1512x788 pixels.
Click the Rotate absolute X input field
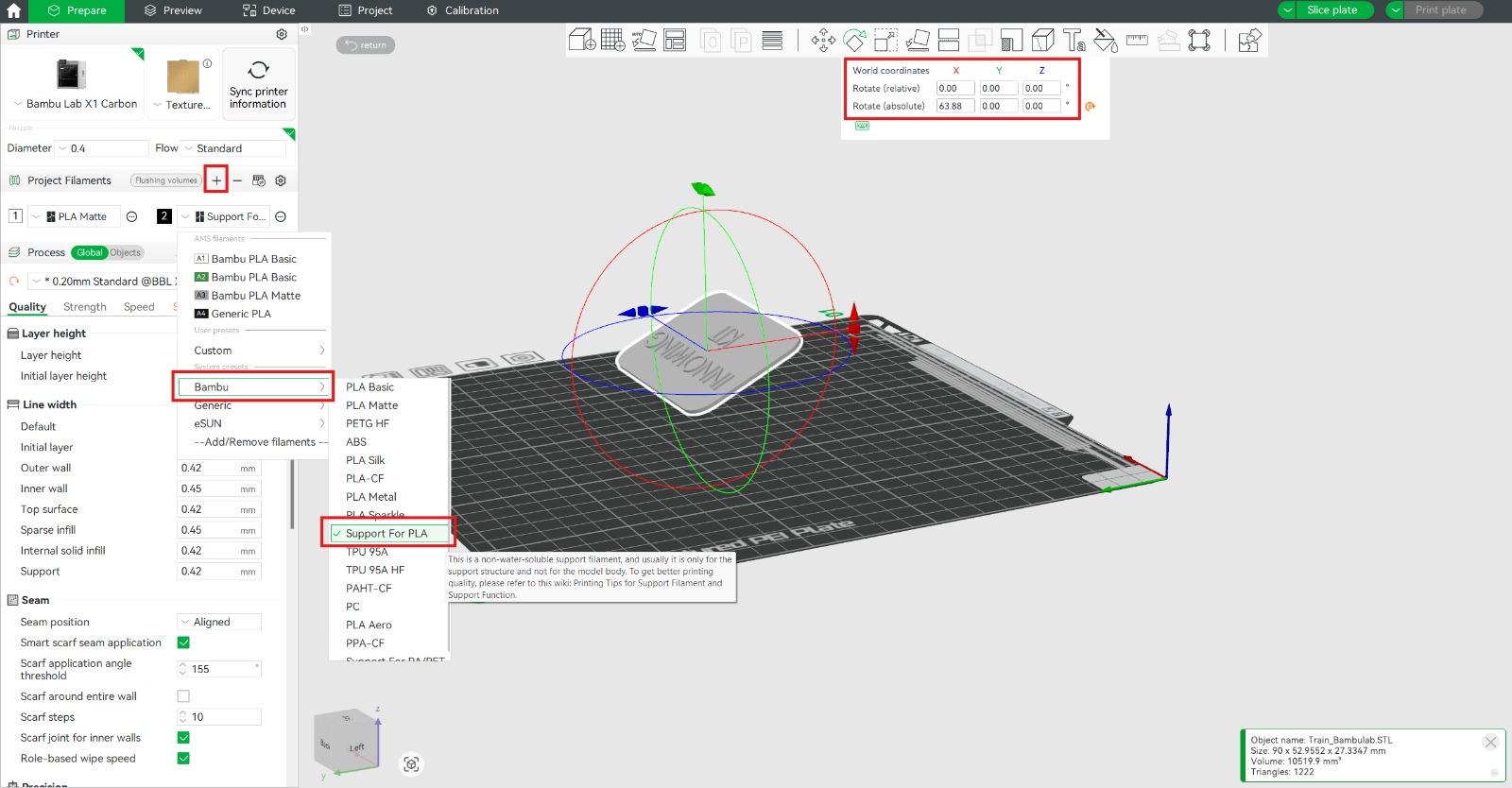click(954, 106)
